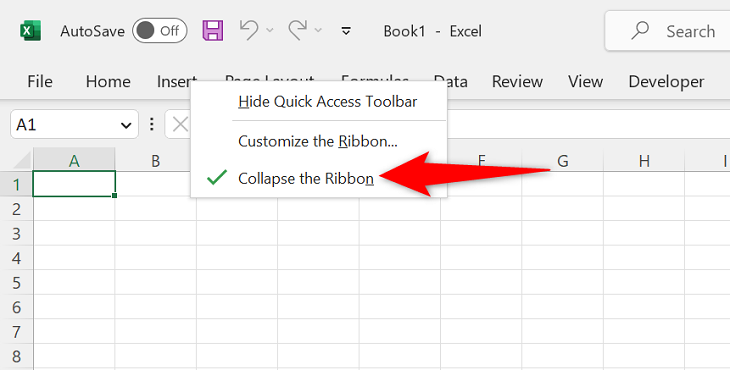Toggle the AutoSave switch
This screenshot has width=730, height=370.
160,31
